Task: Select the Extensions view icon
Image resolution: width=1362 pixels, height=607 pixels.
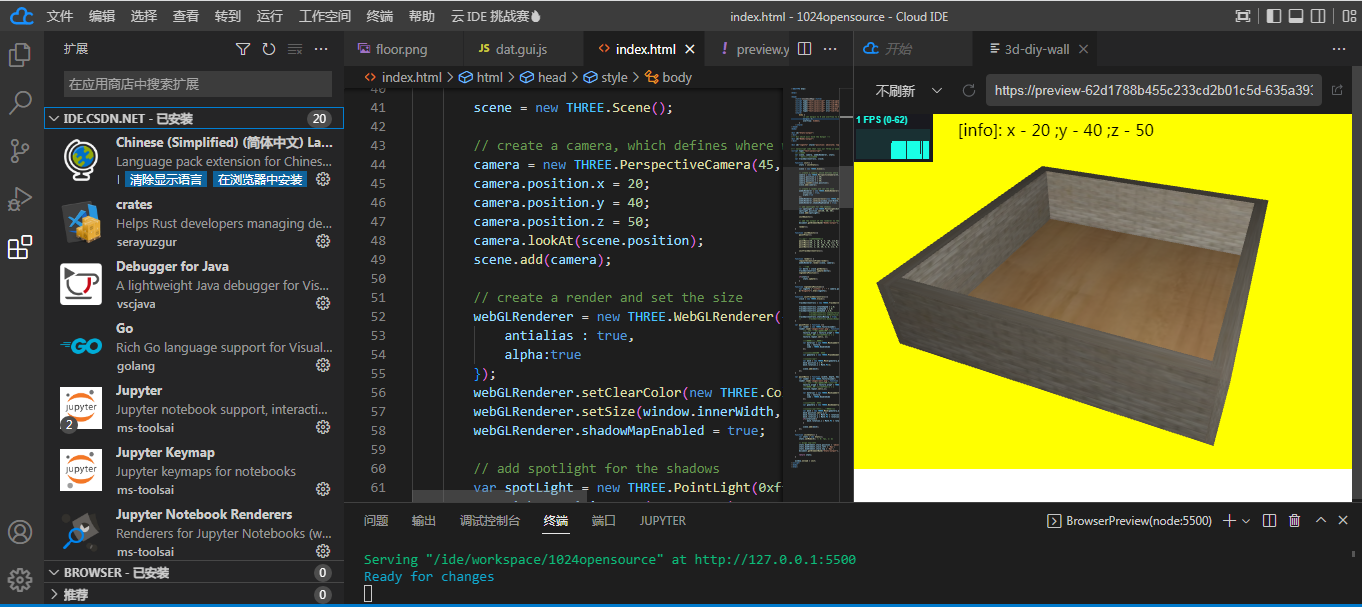Action: 20,247
